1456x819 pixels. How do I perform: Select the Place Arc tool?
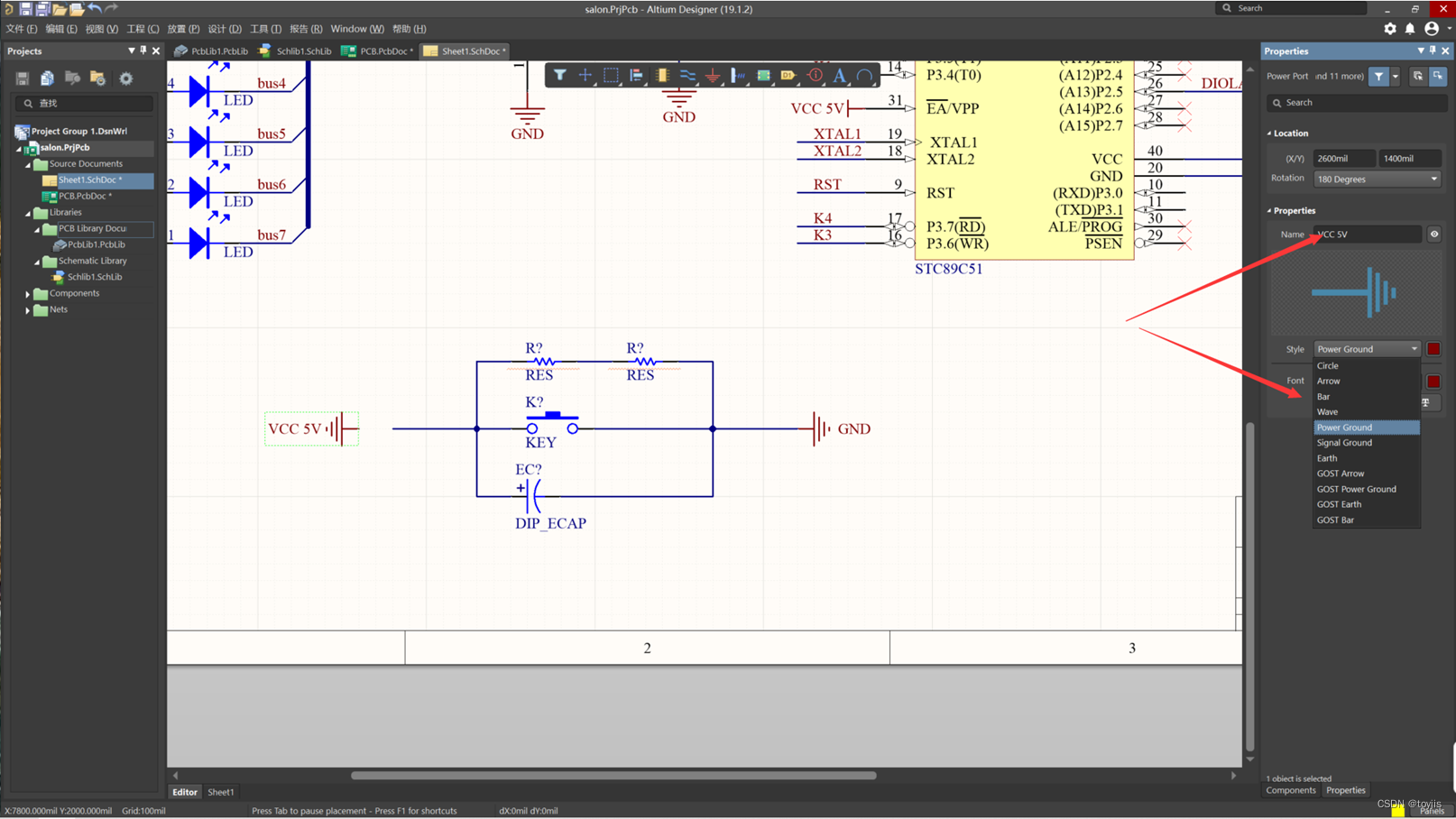coord(864,76)
